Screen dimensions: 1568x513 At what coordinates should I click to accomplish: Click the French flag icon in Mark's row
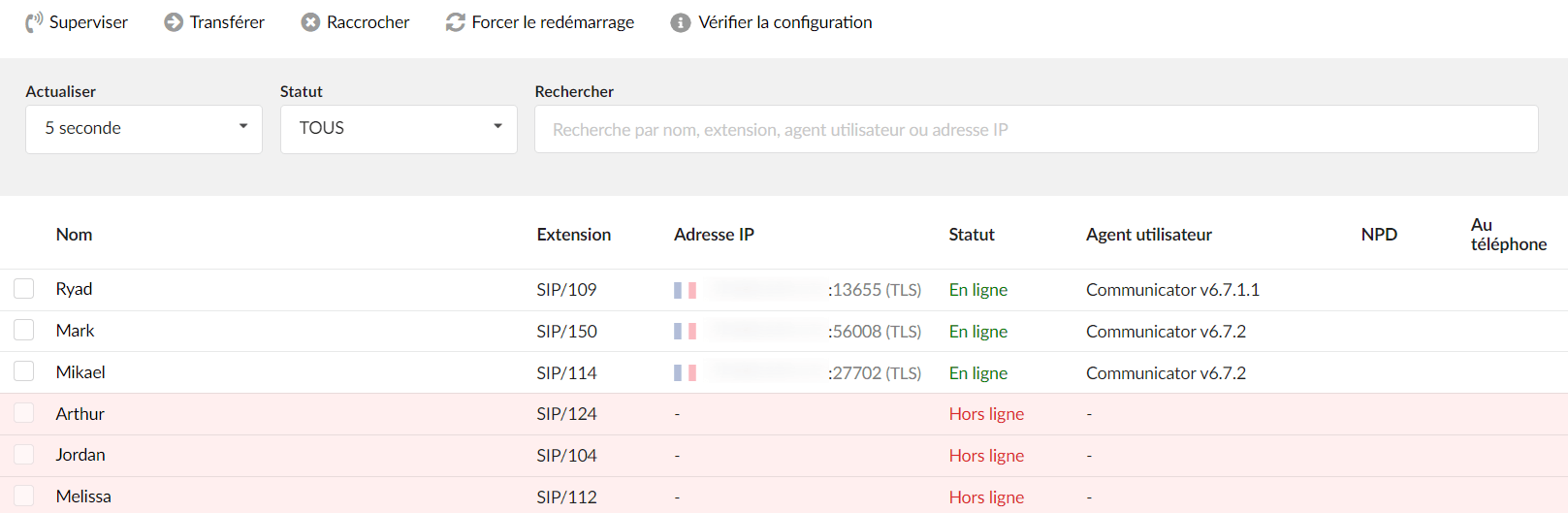click(x=685, y=332)
